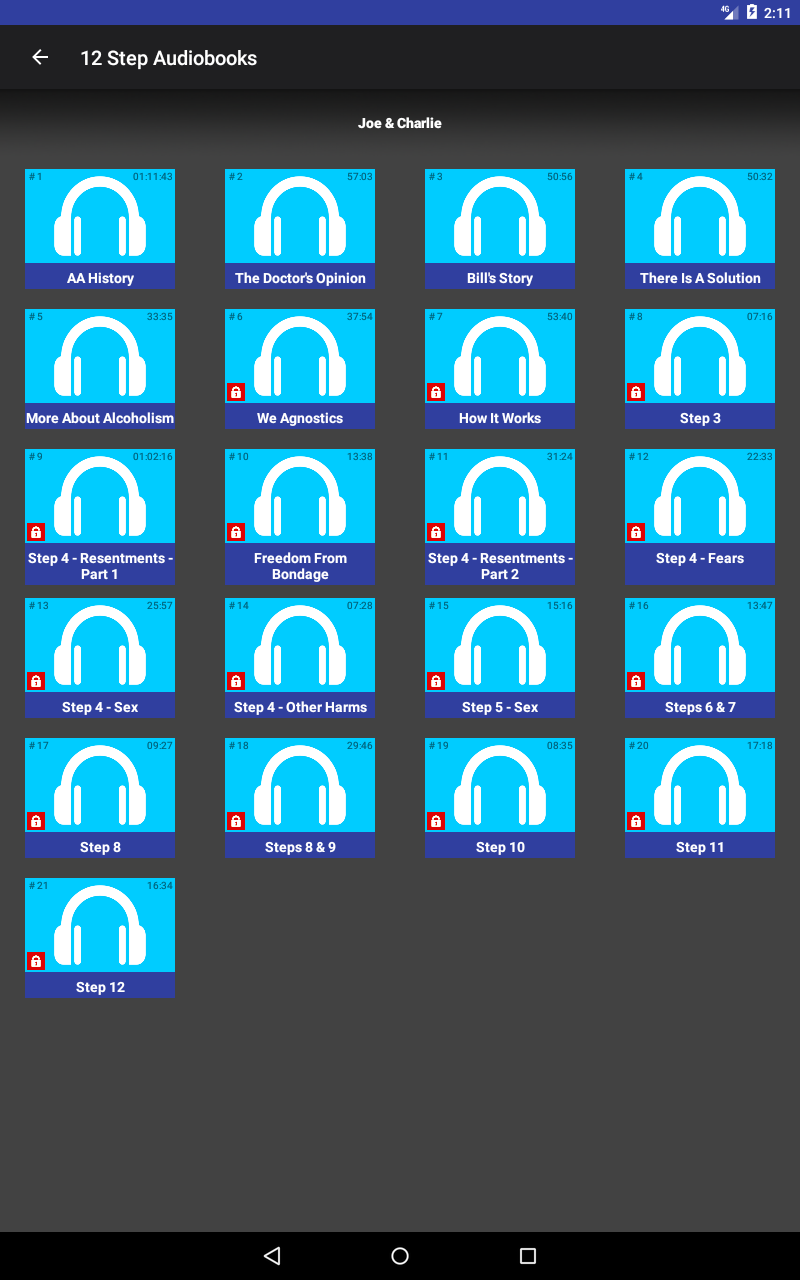Tap lock icon on Step 10
The height and width of the screenshot is (1280, 800).
[x=436, y=821]
